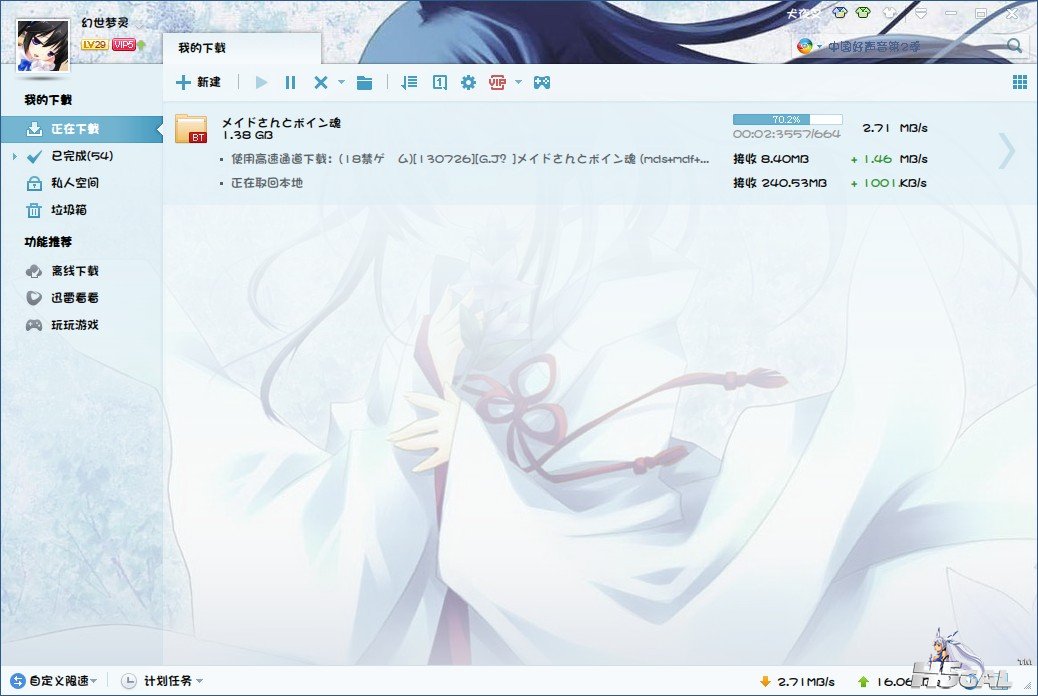
Task: Click the 70.2% progress bar
Action: [787, 120]
